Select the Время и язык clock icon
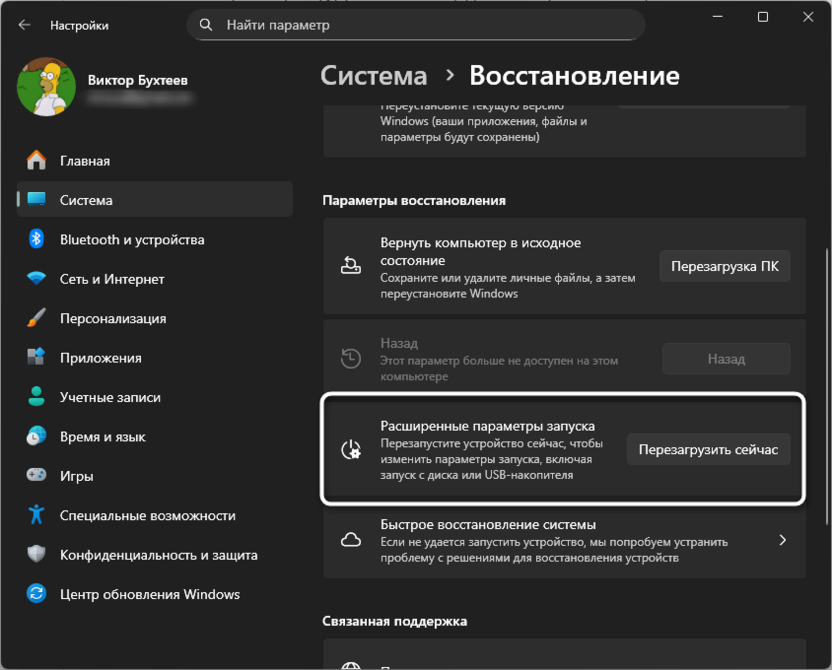The height and width of the screenshot is (670, 832). pyautogui.click(x=38, y=436)
